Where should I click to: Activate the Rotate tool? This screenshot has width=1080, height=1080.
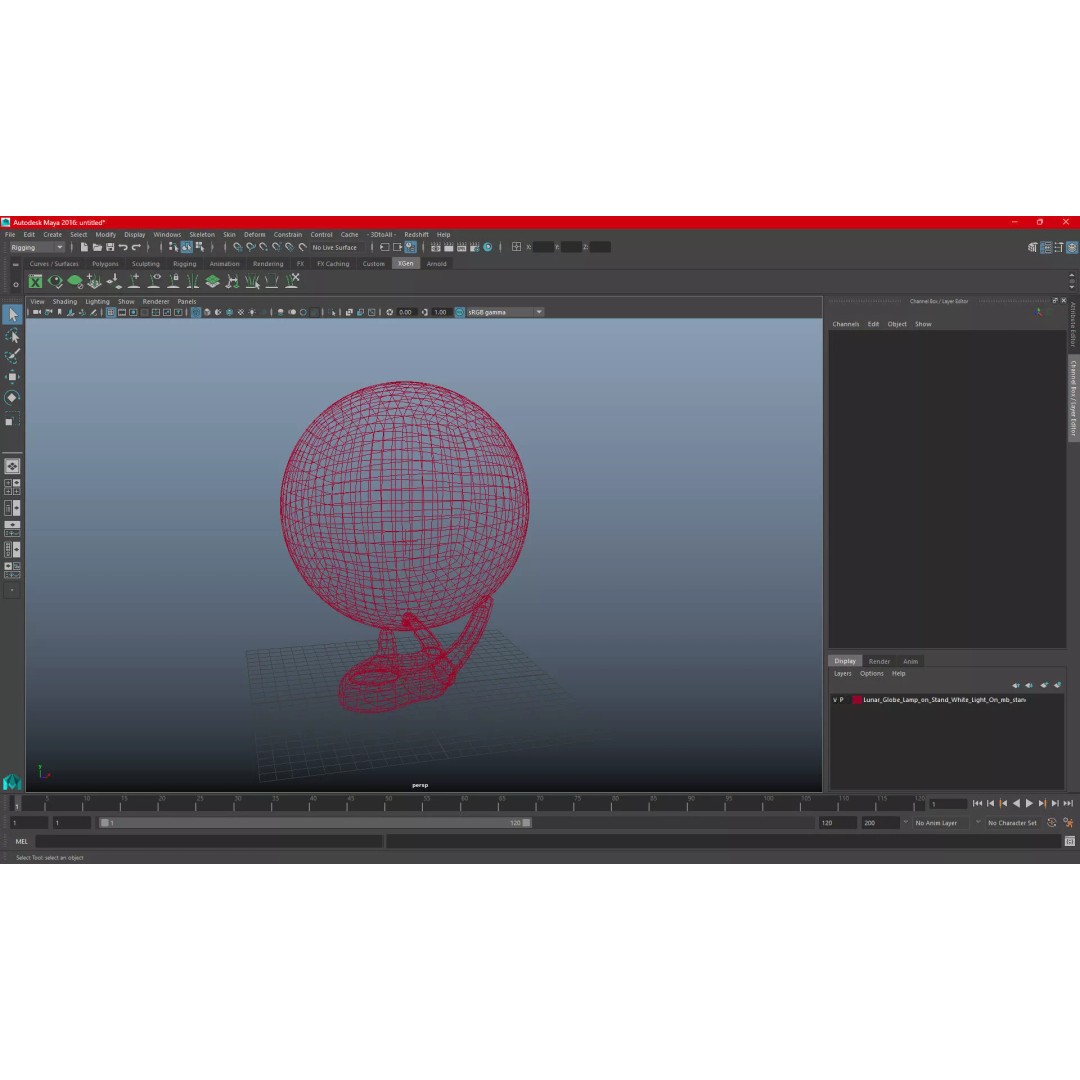pos(12,397)
